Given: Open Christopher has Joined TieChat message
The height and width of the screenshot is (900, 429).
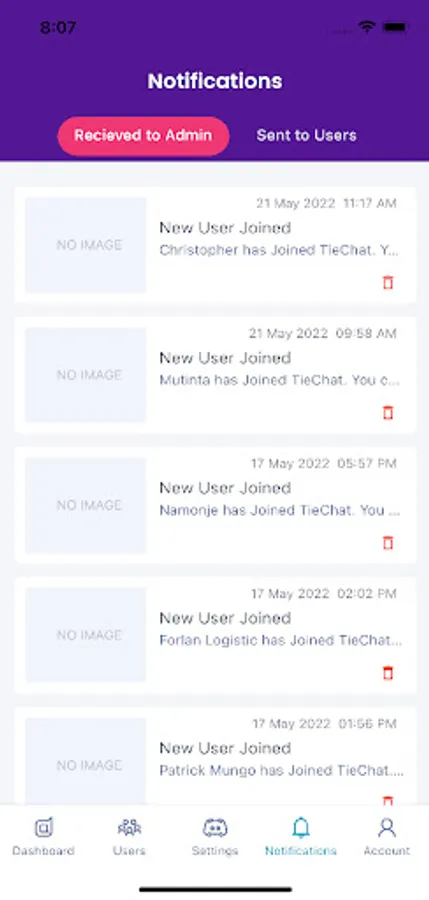Looking at the screenshot, I should pos(279,250).
